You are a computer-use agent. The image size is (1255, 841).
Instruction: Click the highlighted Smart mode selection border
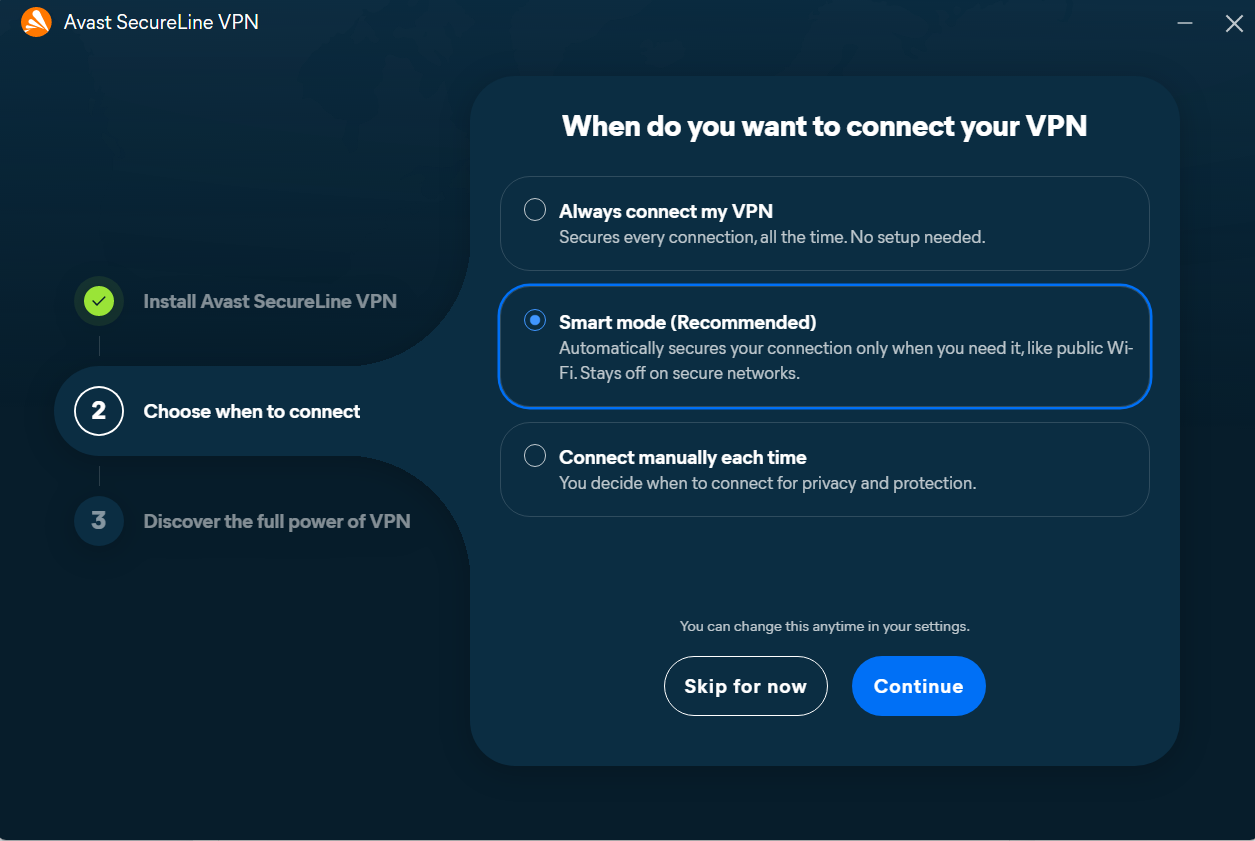pos(825,289)
